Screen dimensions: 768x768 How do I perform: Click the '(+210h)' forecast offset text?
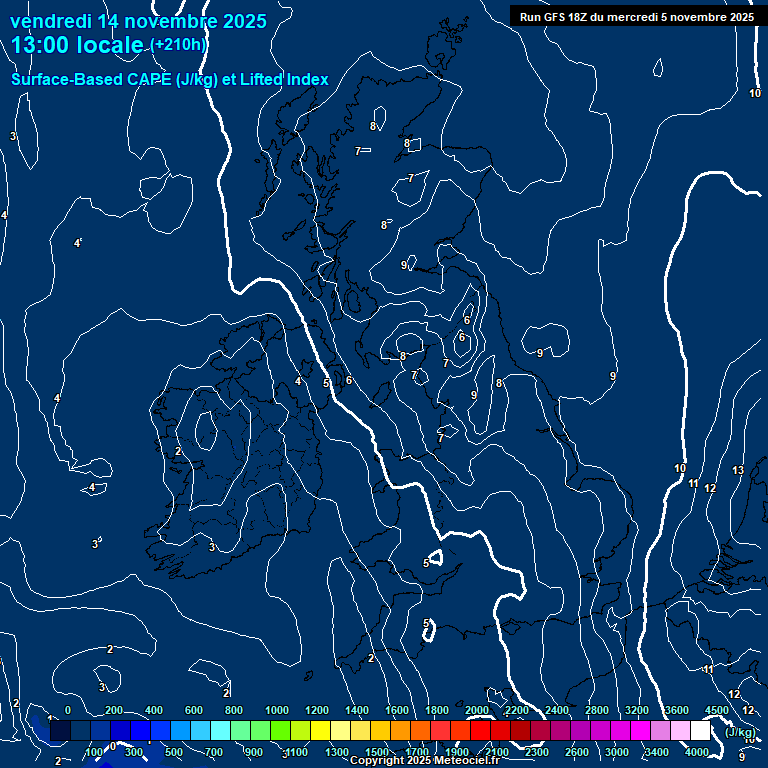179,46
